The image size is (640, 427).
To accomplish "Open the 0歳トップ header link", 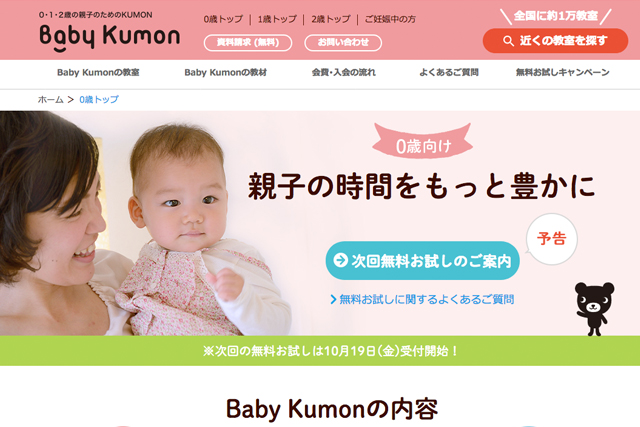I will click(x=223, y=19).
